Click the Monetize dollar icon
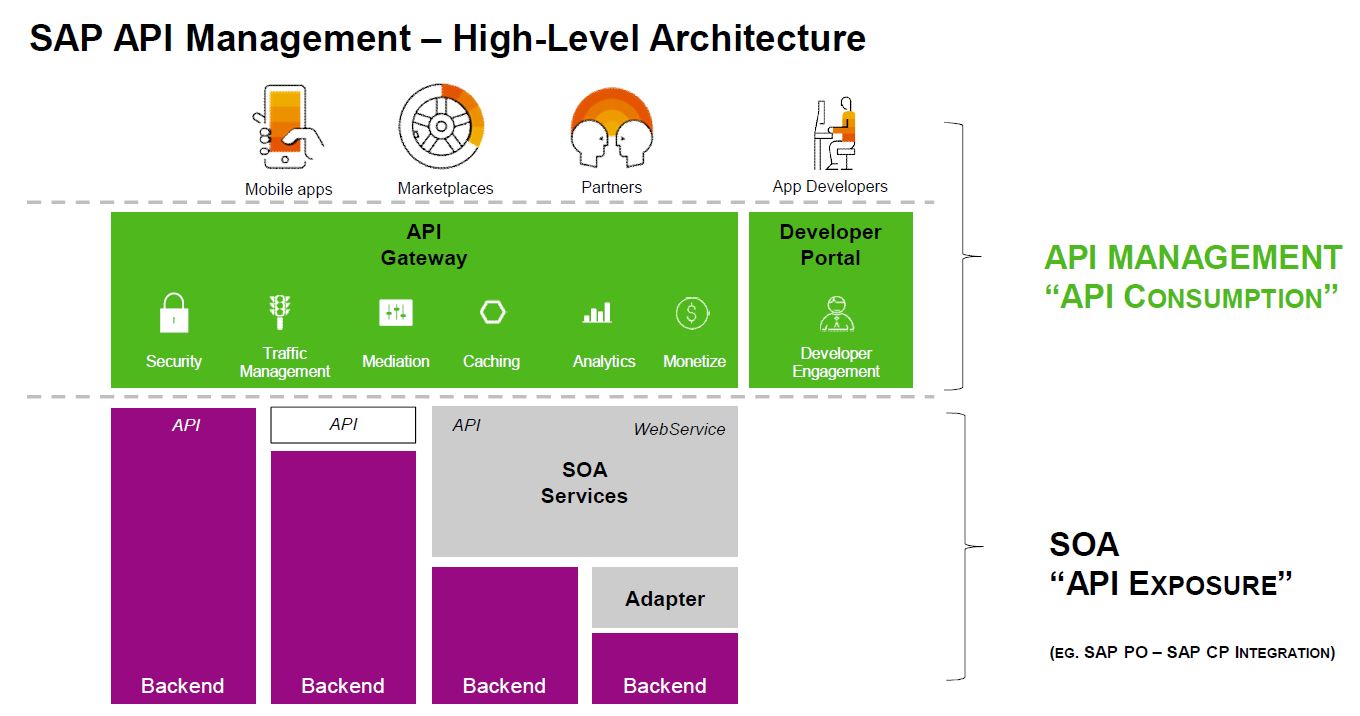The width and height of the screenshot is (1360, 716). 694,311
